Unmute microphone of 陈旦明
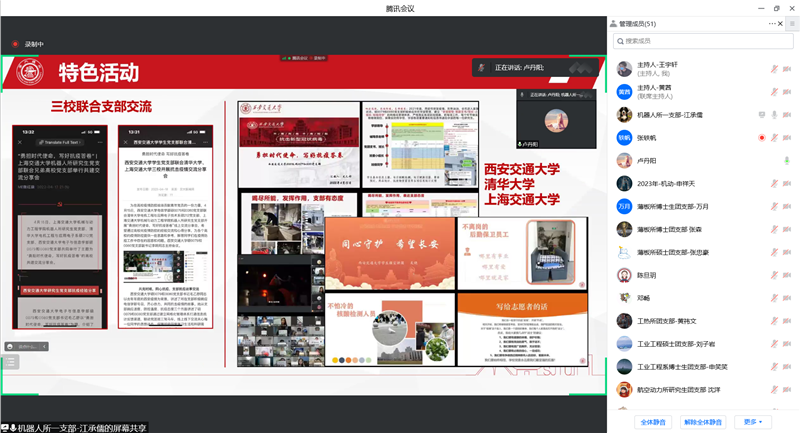Image resolution: width=800 pixels, height=433 pixels. point(774,275)
